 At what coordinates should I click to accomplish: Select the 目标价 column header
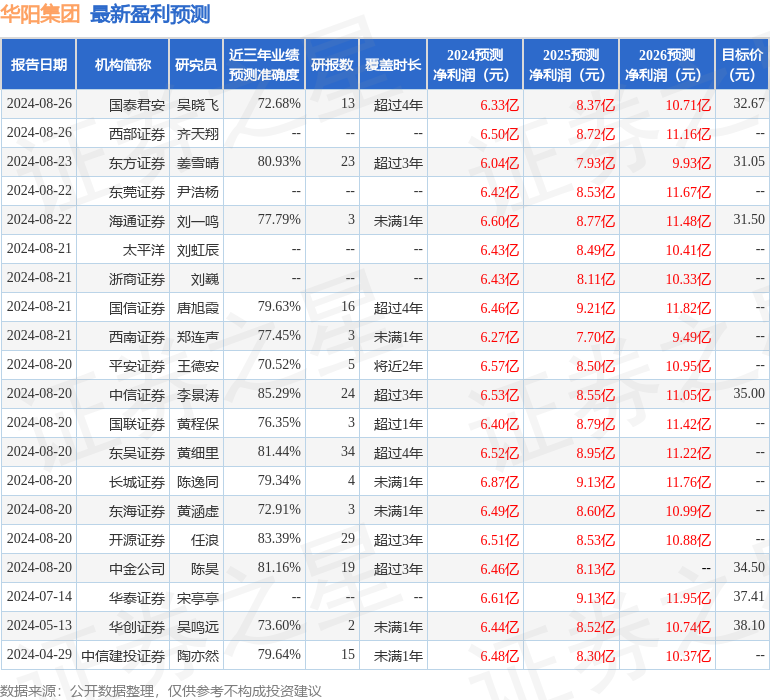coord(742,64)
